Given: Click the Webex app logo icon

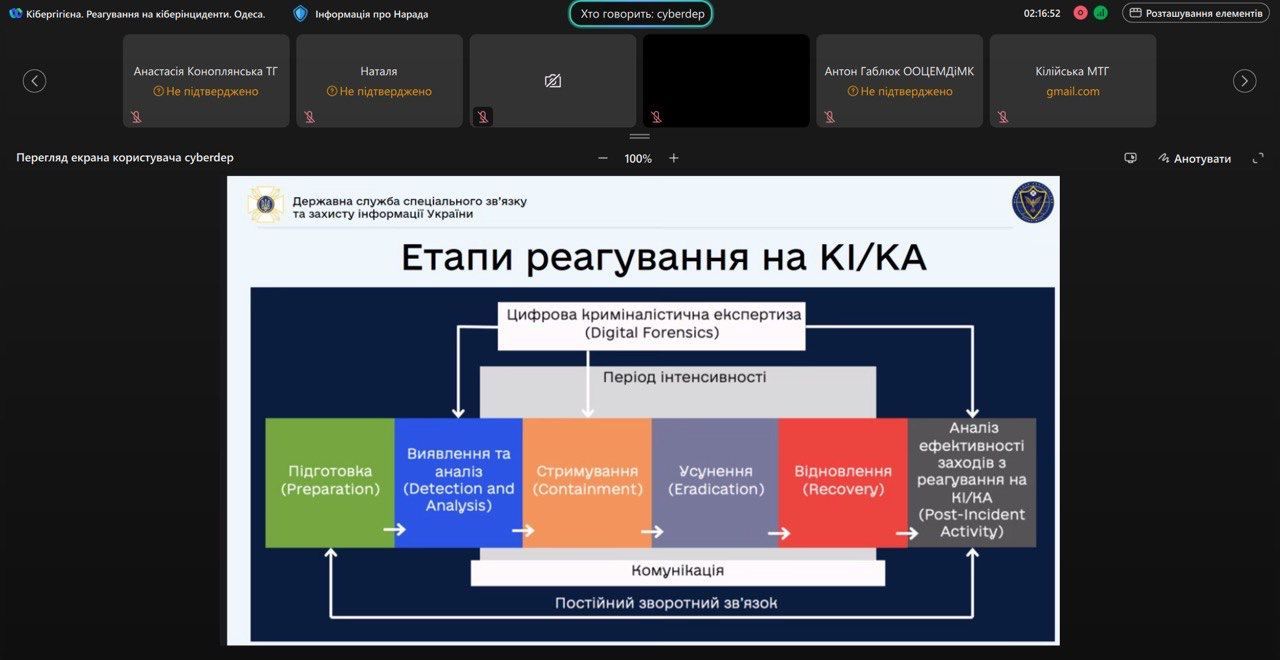Looking at the screenshot, I should [15, 14].
